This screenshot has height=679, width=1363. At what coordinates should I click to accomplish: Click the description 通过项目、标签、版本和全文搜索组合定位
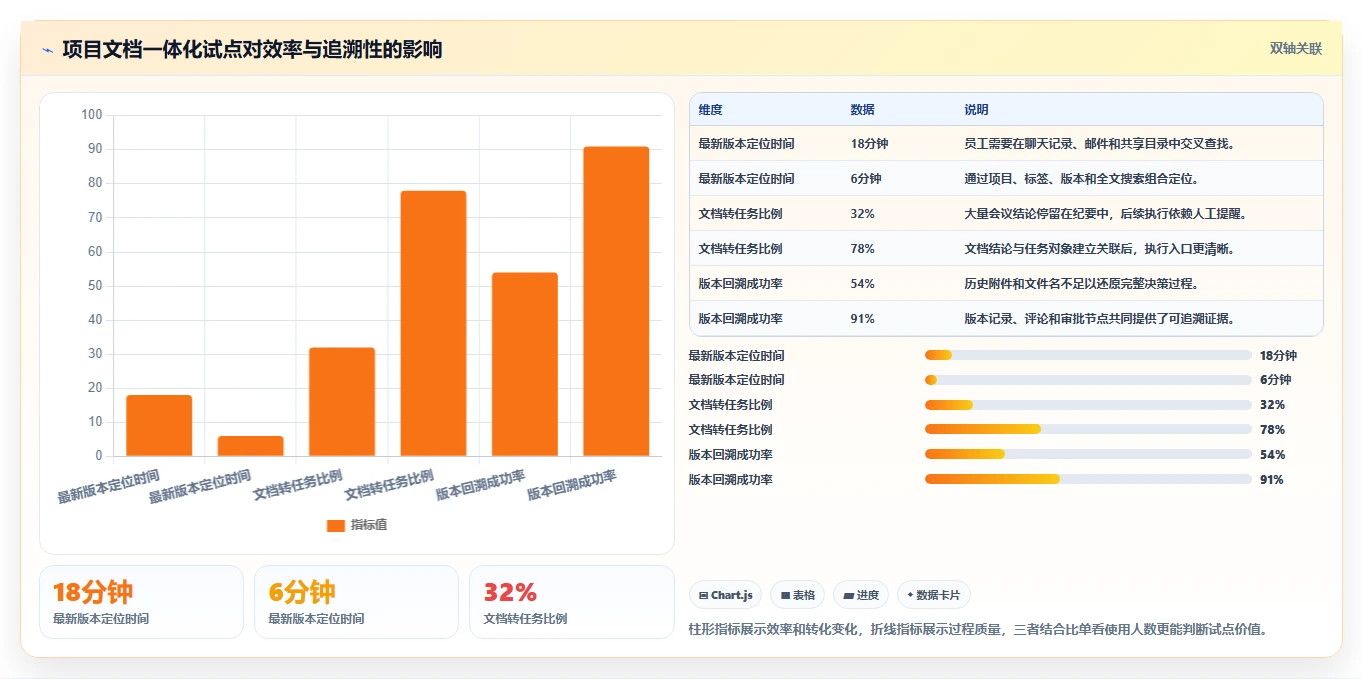[1081, 179]
